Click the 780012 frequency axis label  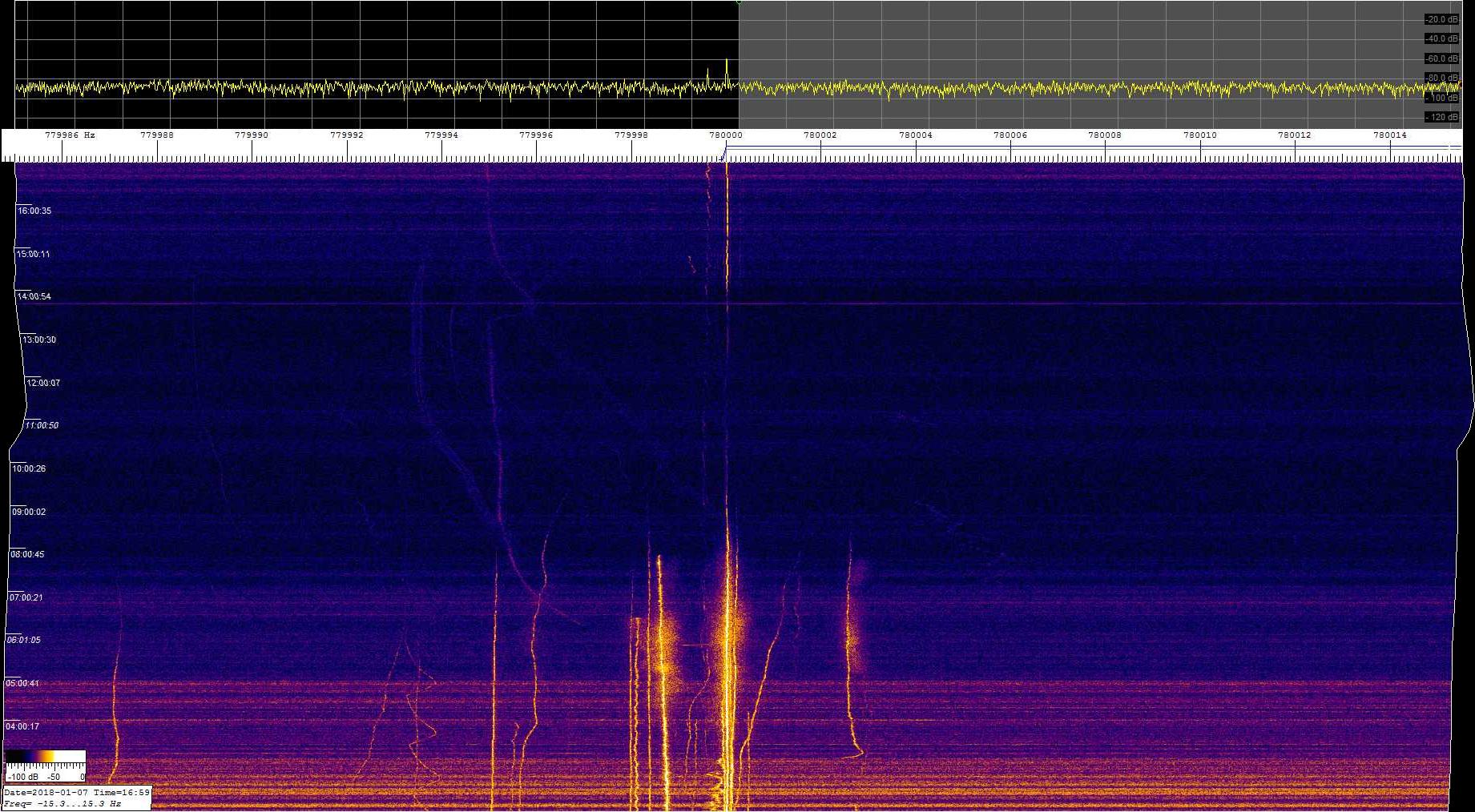click(x=1295, y=135)
